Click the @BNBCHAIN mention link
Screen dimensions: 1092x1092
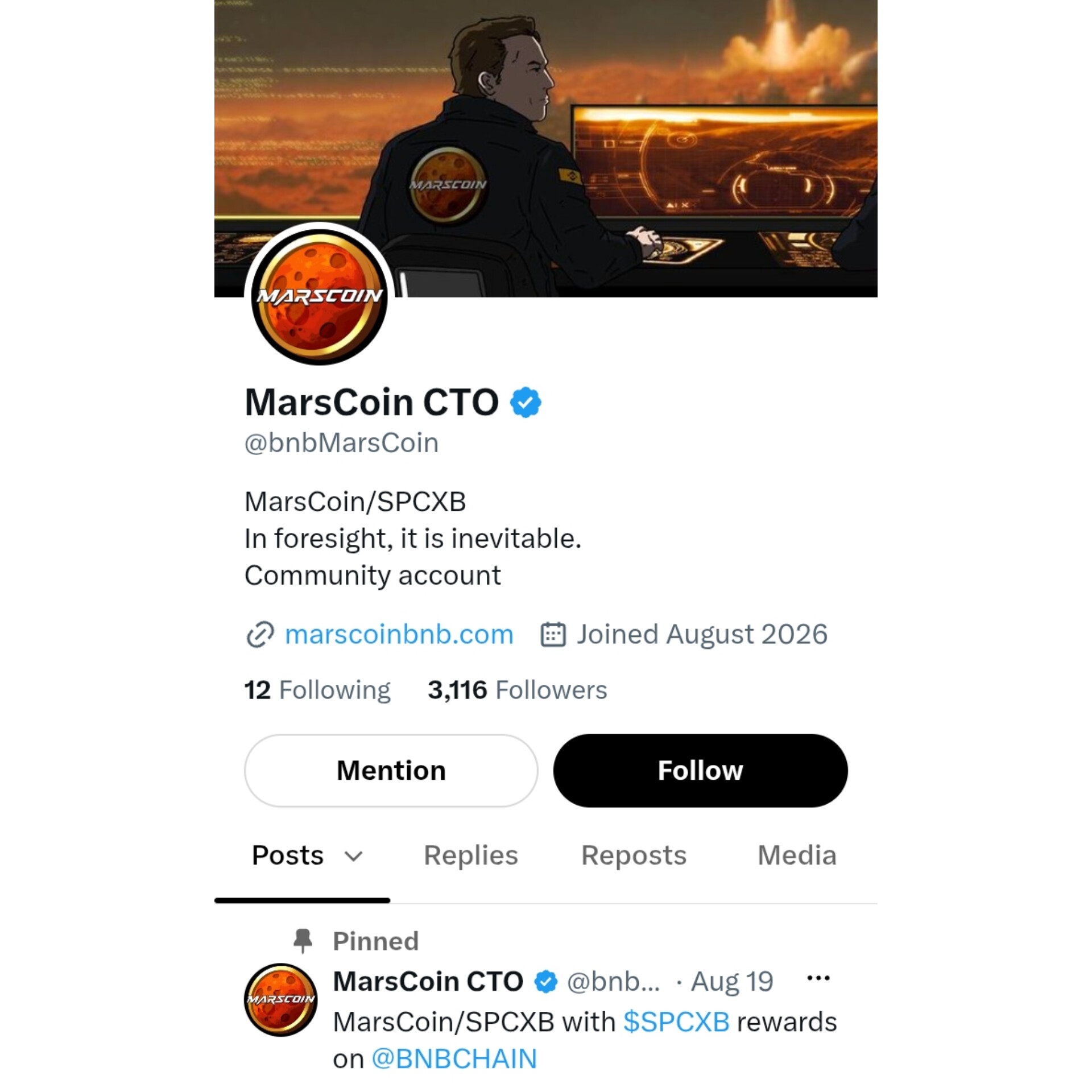pyautogui.click(x=454, y=1059)
